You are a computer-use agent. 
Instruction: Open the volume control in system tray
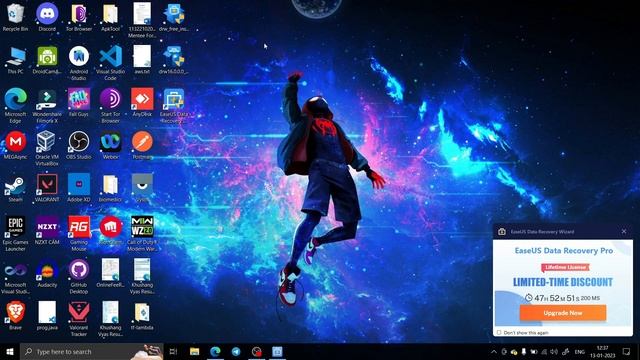(554, 351)
